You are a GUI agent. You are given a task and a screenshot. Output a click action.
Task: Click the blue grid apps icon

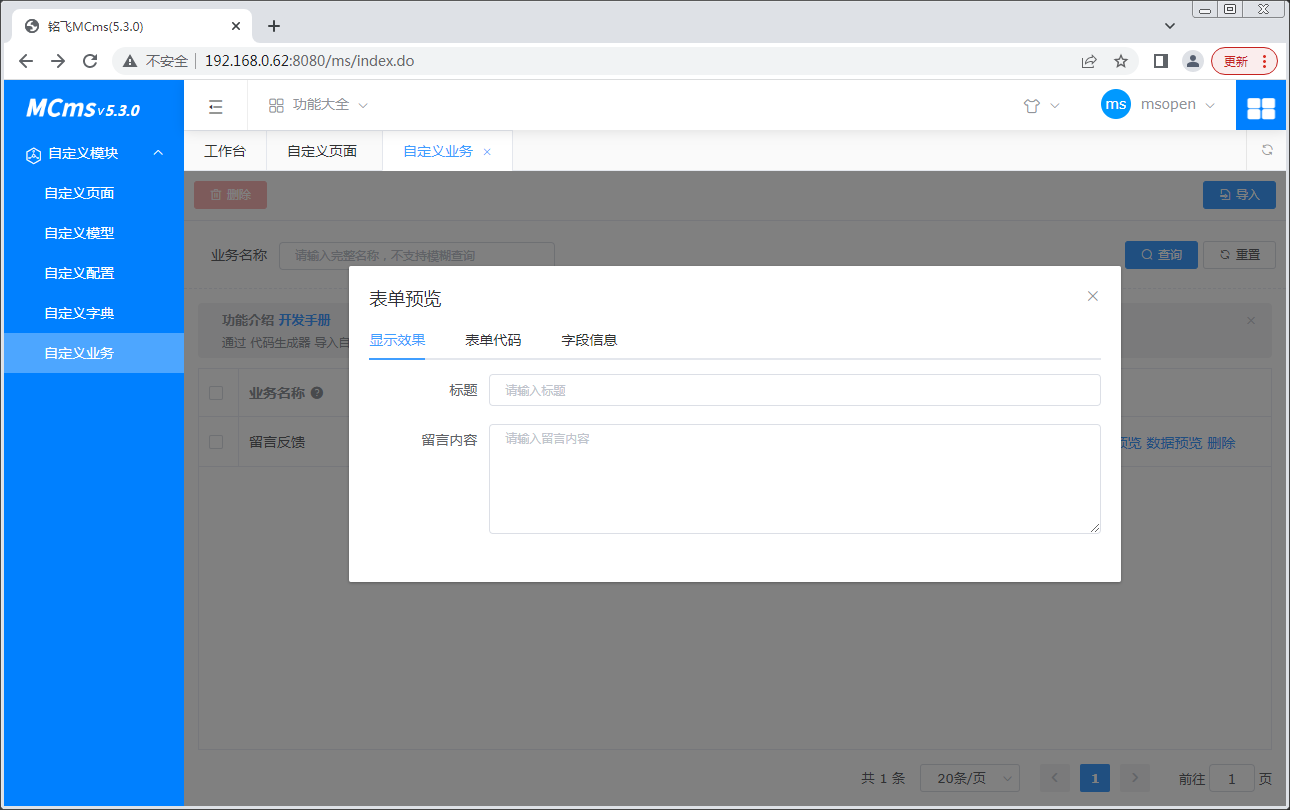(1261, 106)
